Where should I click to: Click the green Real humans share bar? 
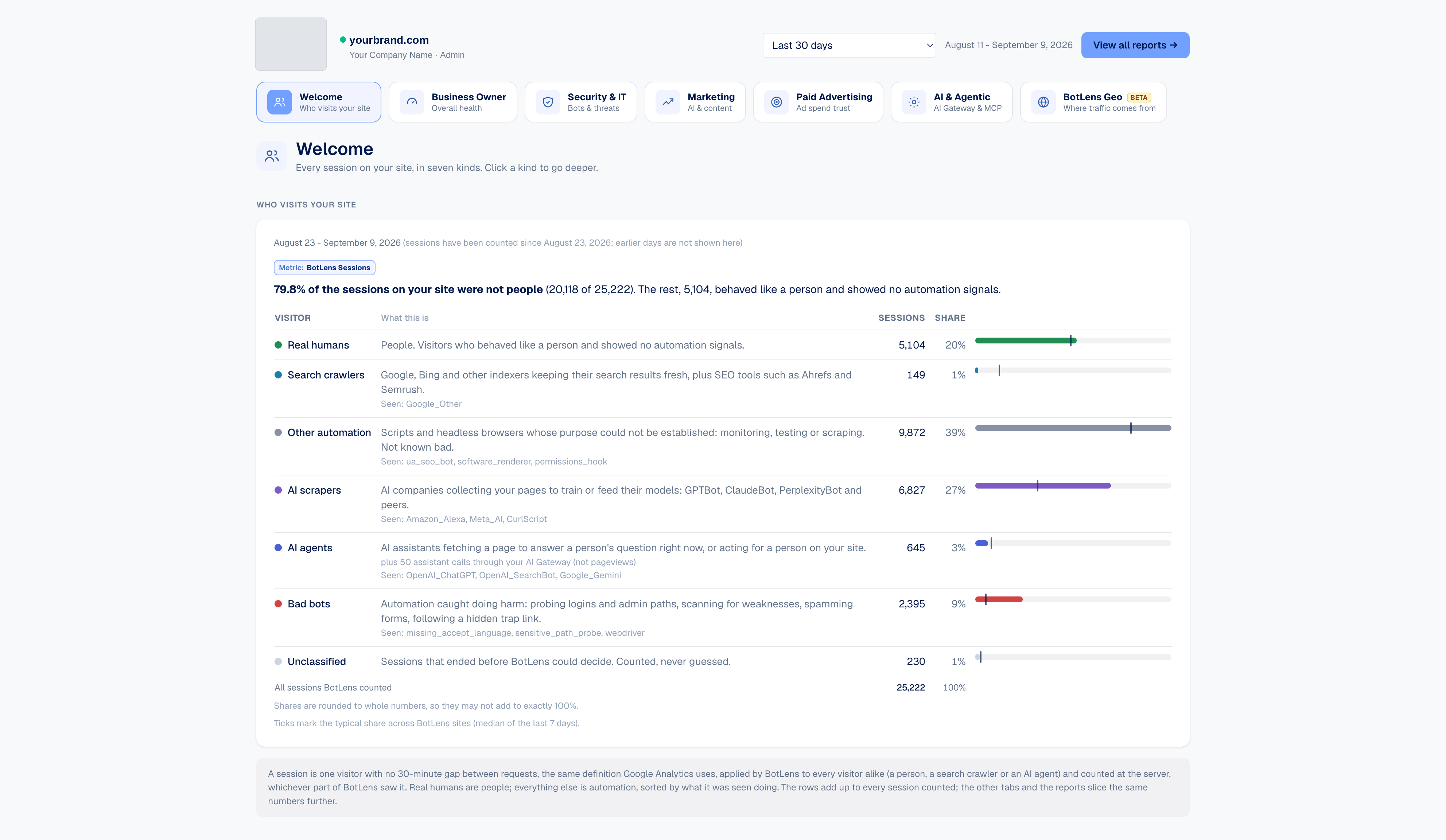(x=1025, y=341)
